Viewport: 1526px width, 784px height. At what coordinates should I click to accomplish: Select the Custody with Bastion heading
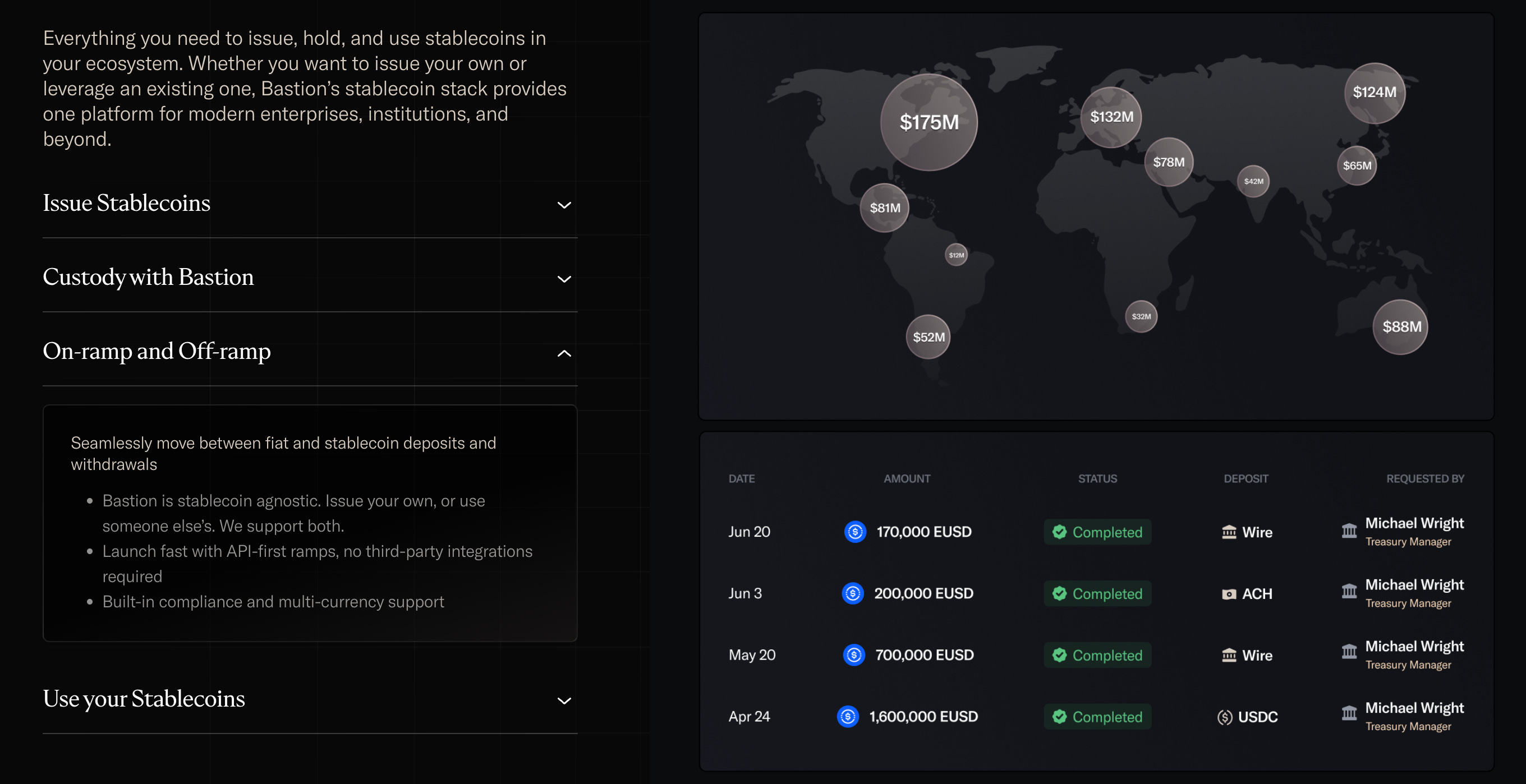tap(148, 277)
